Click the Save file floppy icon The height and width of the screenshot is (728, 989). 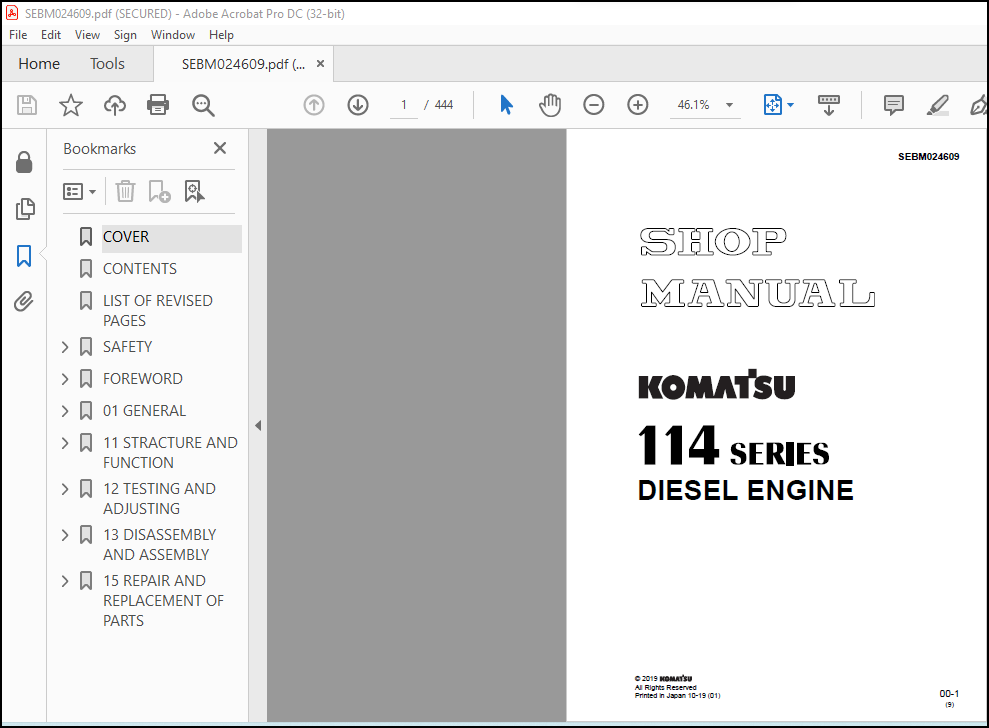[x=26, y=105]
